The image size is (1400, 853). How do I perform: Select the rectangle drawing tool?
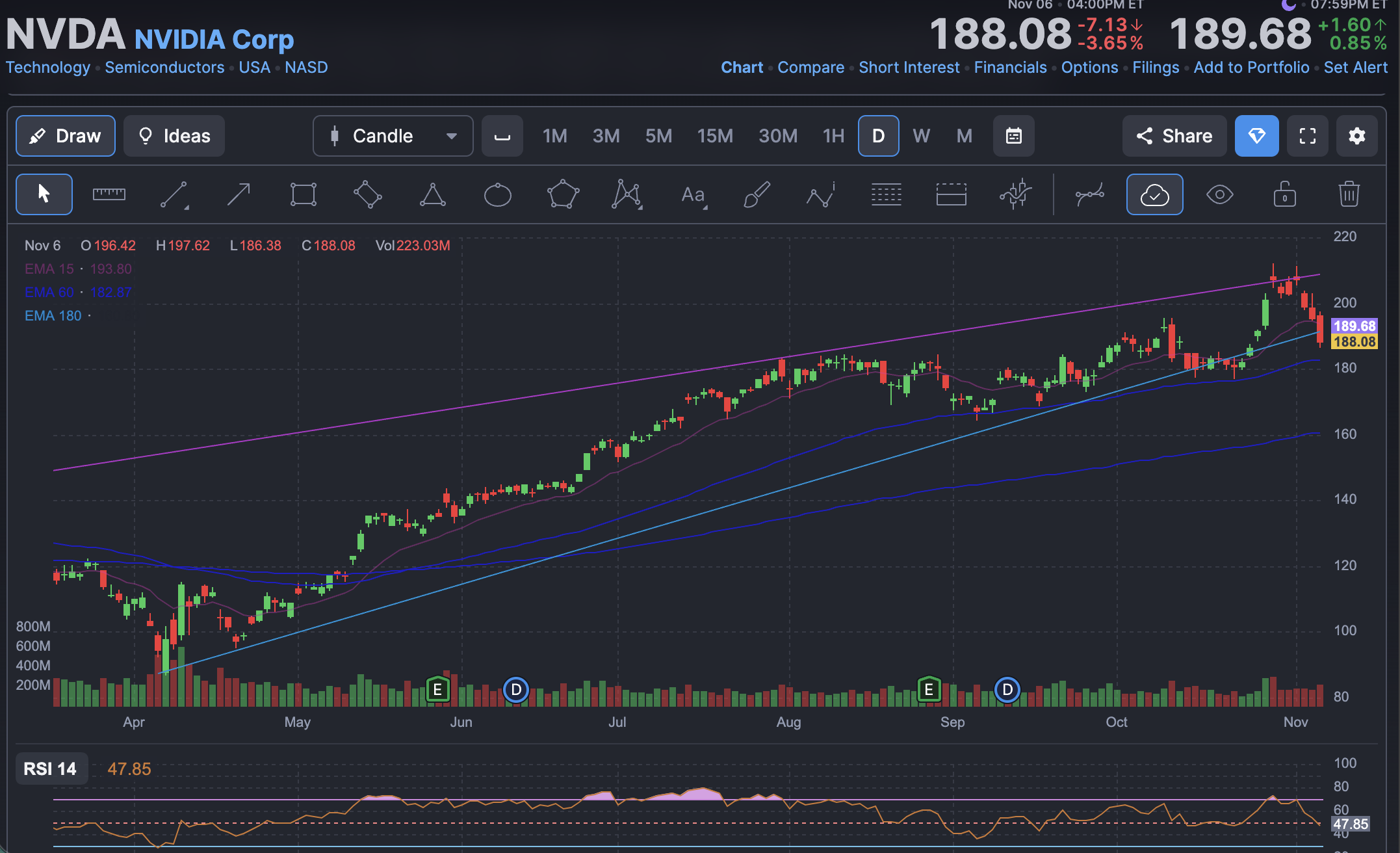(x=304, y=194)
